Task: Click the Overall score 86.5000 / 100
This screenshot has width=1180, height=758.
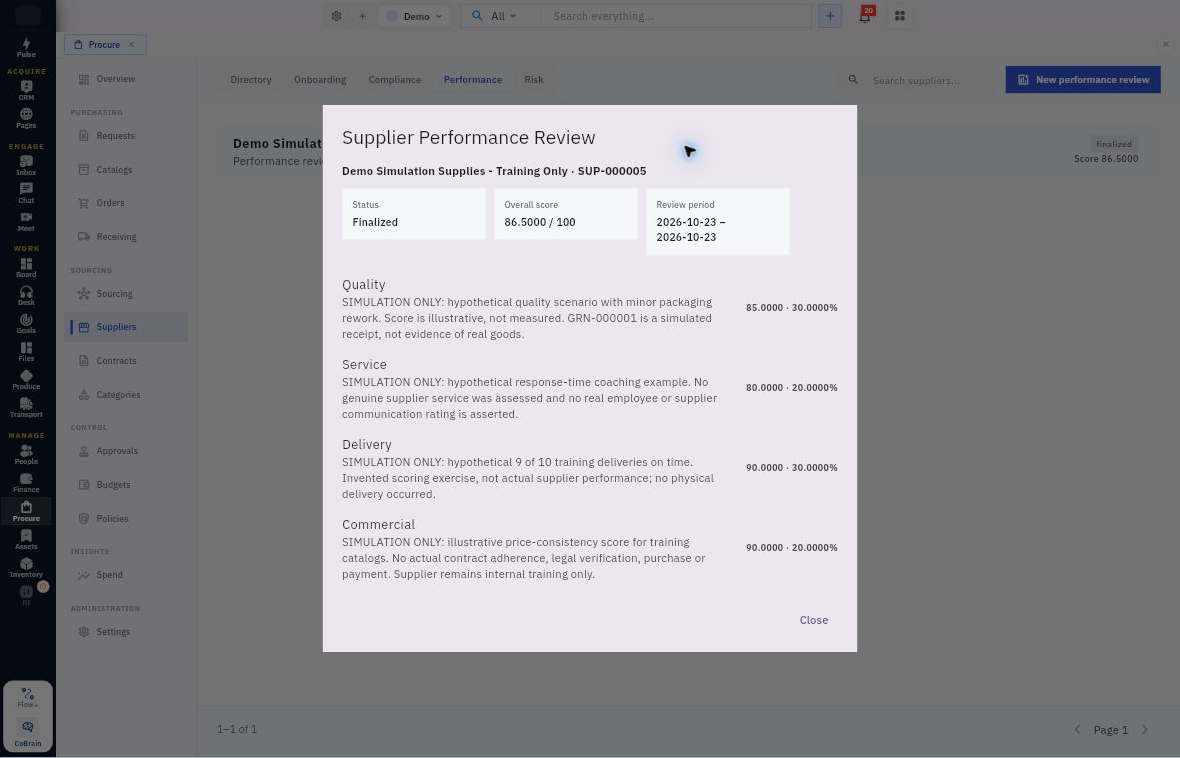Action: point(540,222)
